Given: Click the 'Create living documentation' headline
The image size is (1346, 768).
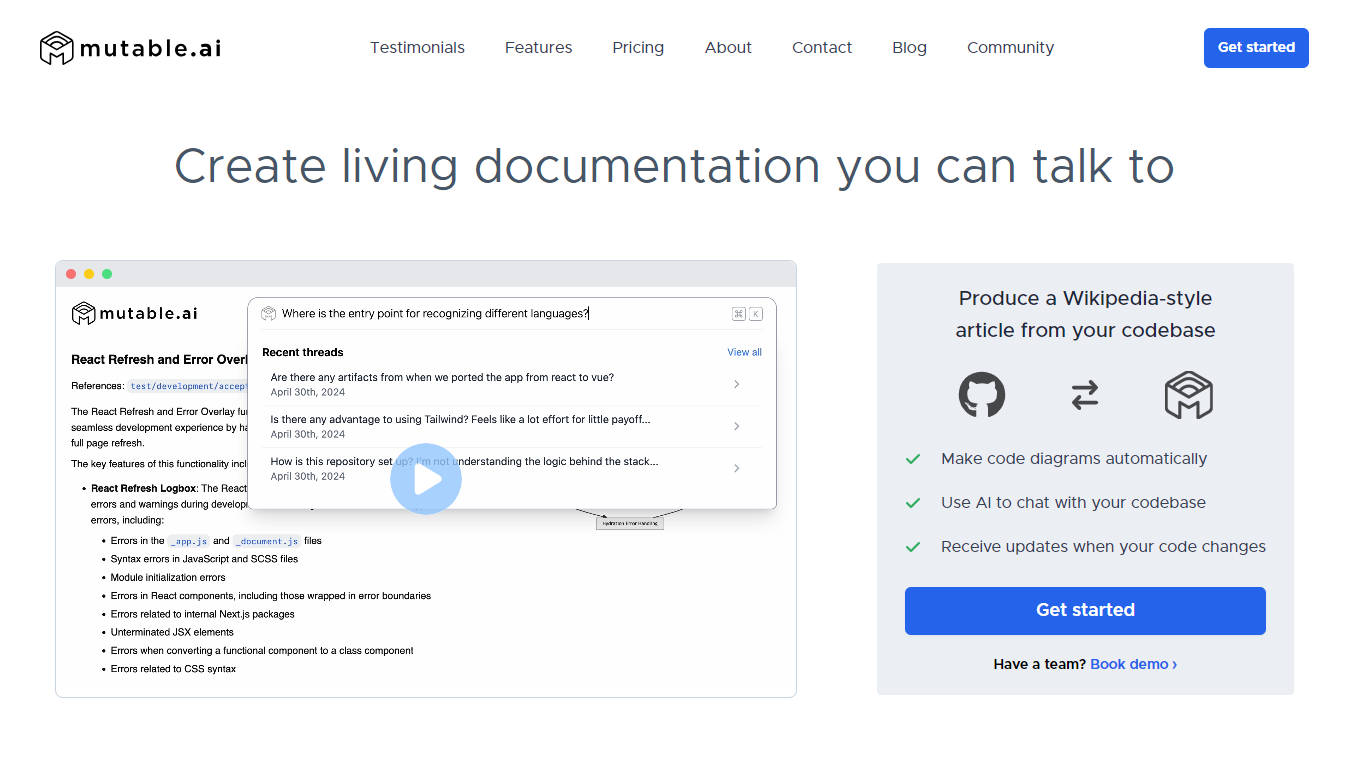Looking at the screenshot, I should (673, 166).
